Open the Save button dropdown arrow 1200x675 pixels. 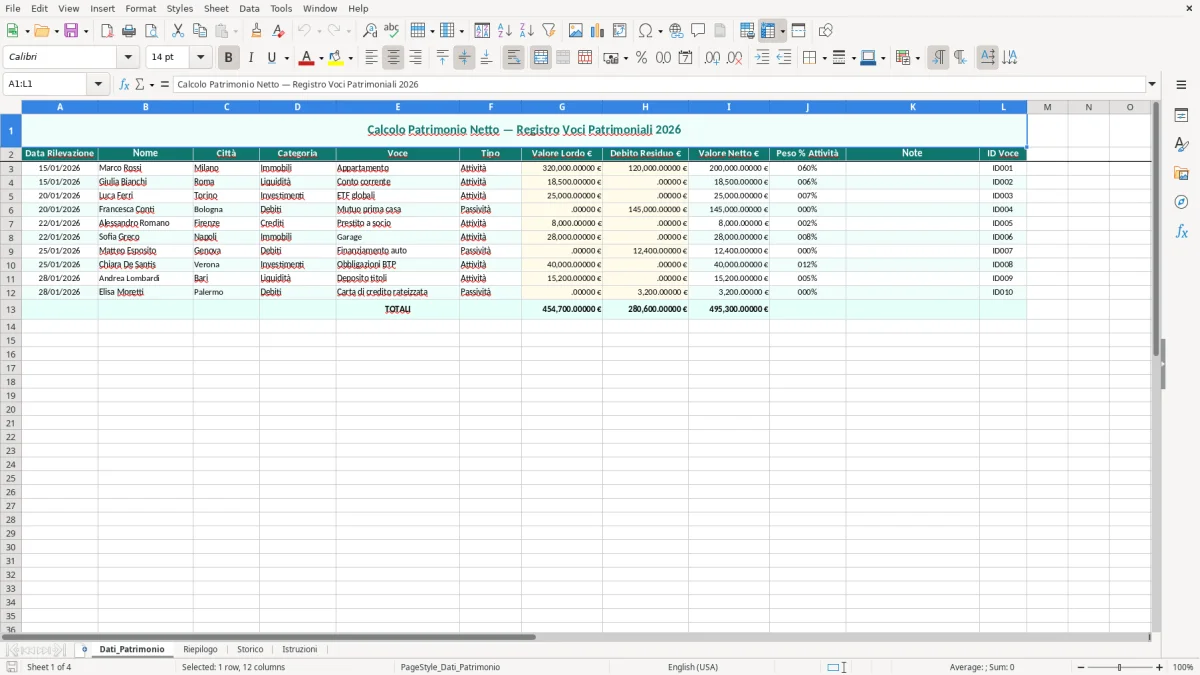86,31
